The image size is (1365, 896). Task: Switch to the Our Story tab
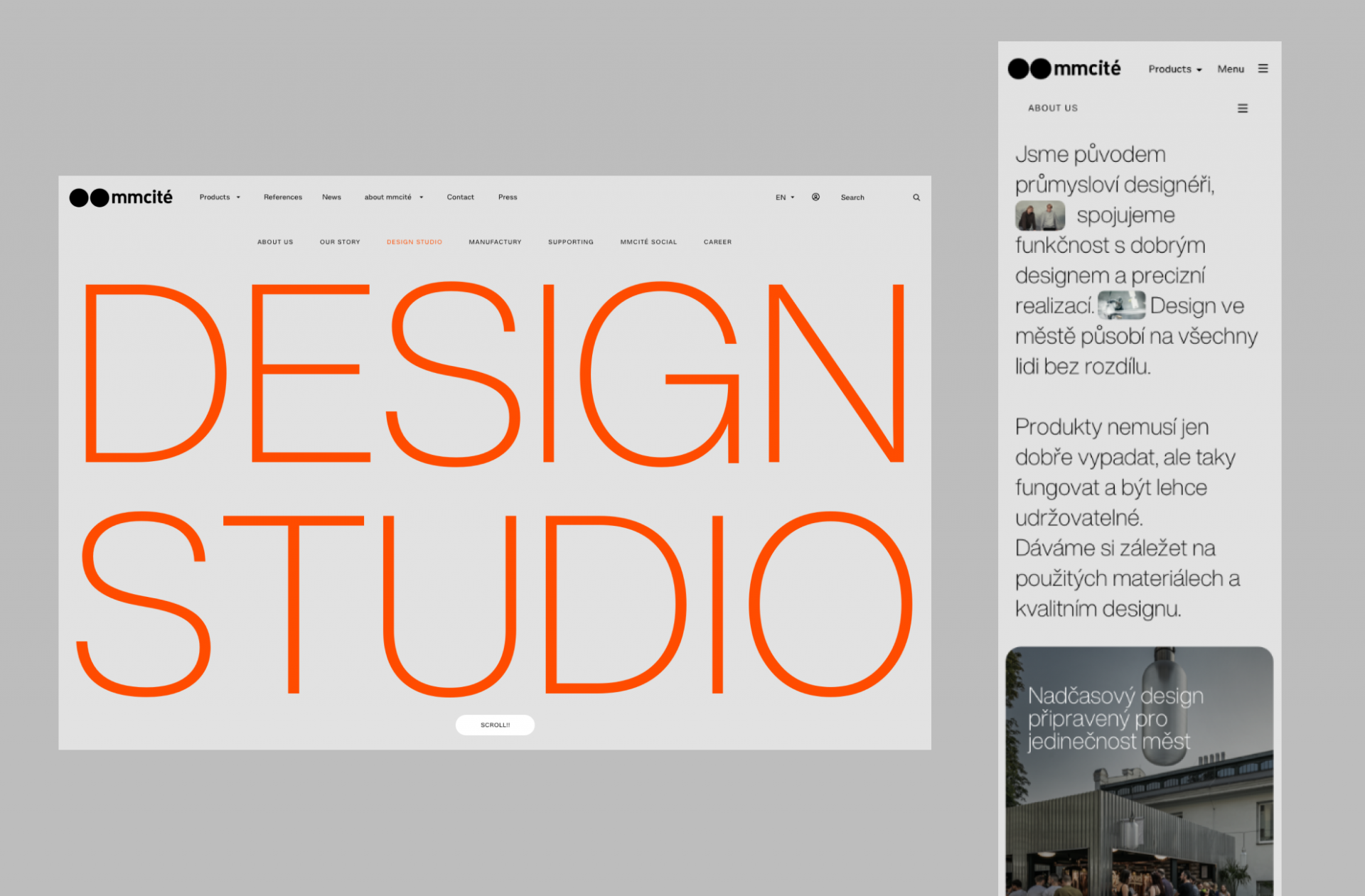coord(340,242)
